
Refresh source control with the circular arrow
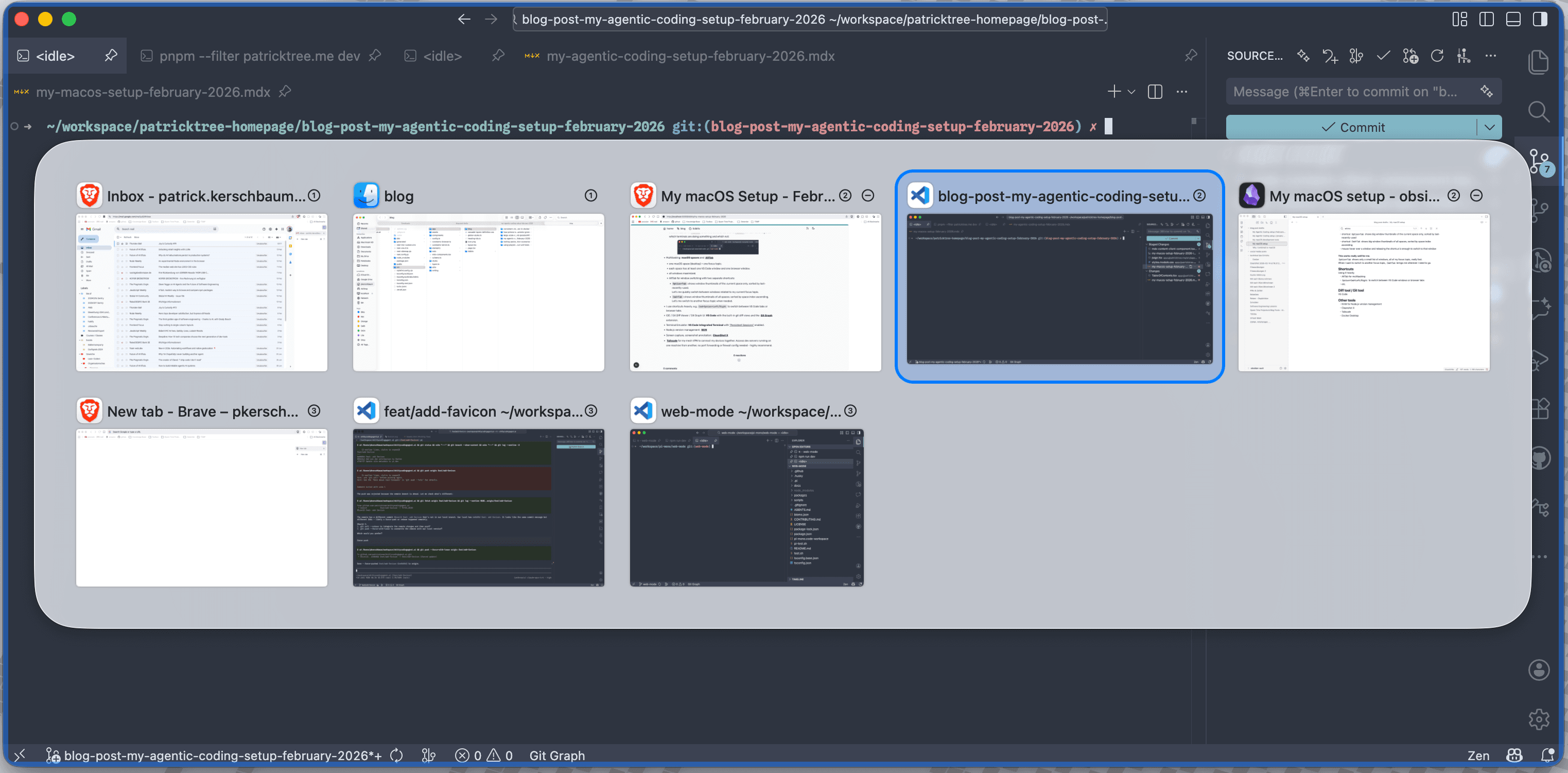click(1437, 56)
